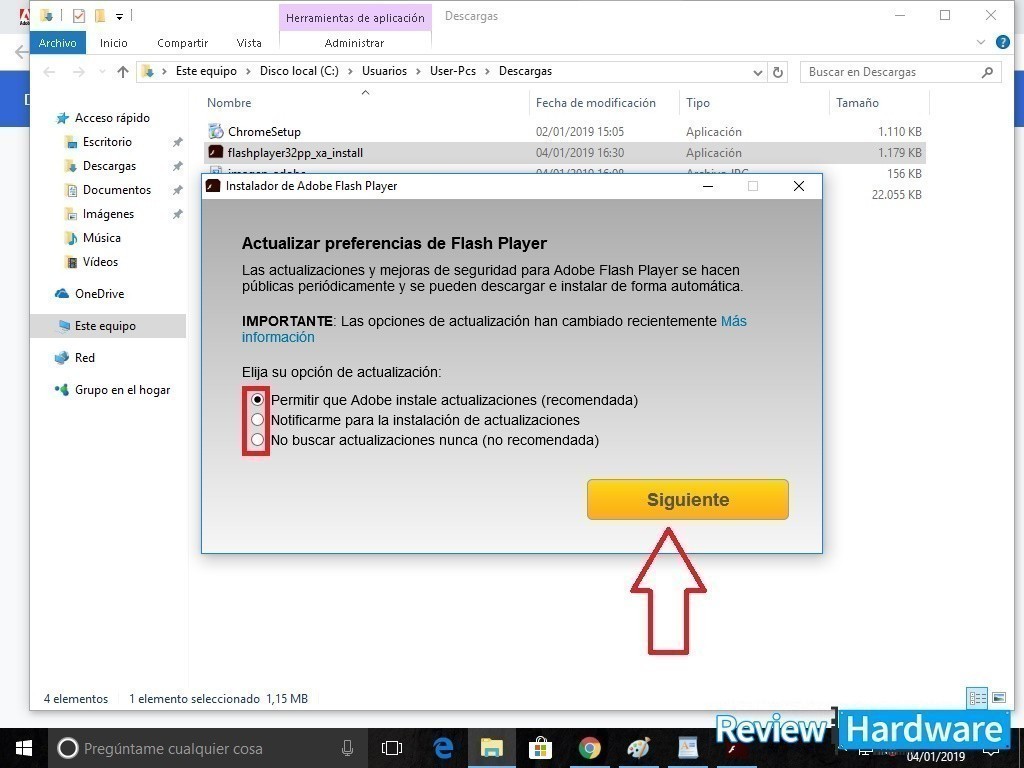Click the Siguiente button in Flash installer
Viewport: 1024px width, 768px height.
[688, 500]
